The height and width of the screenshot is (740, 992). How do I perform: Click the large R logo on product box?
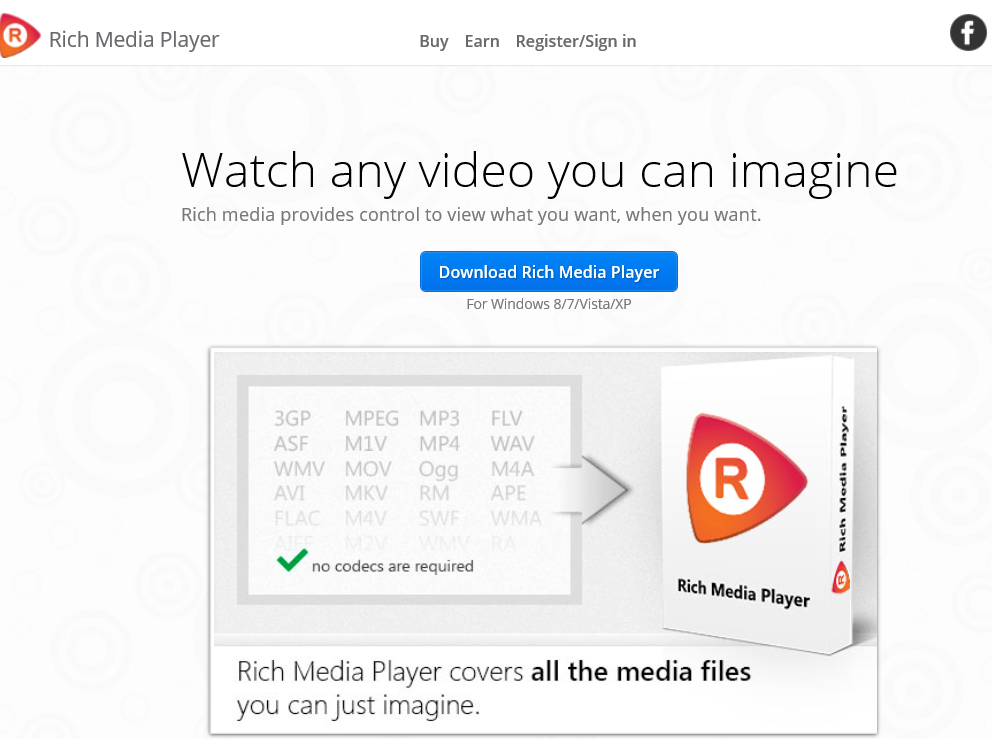[747, 478]
